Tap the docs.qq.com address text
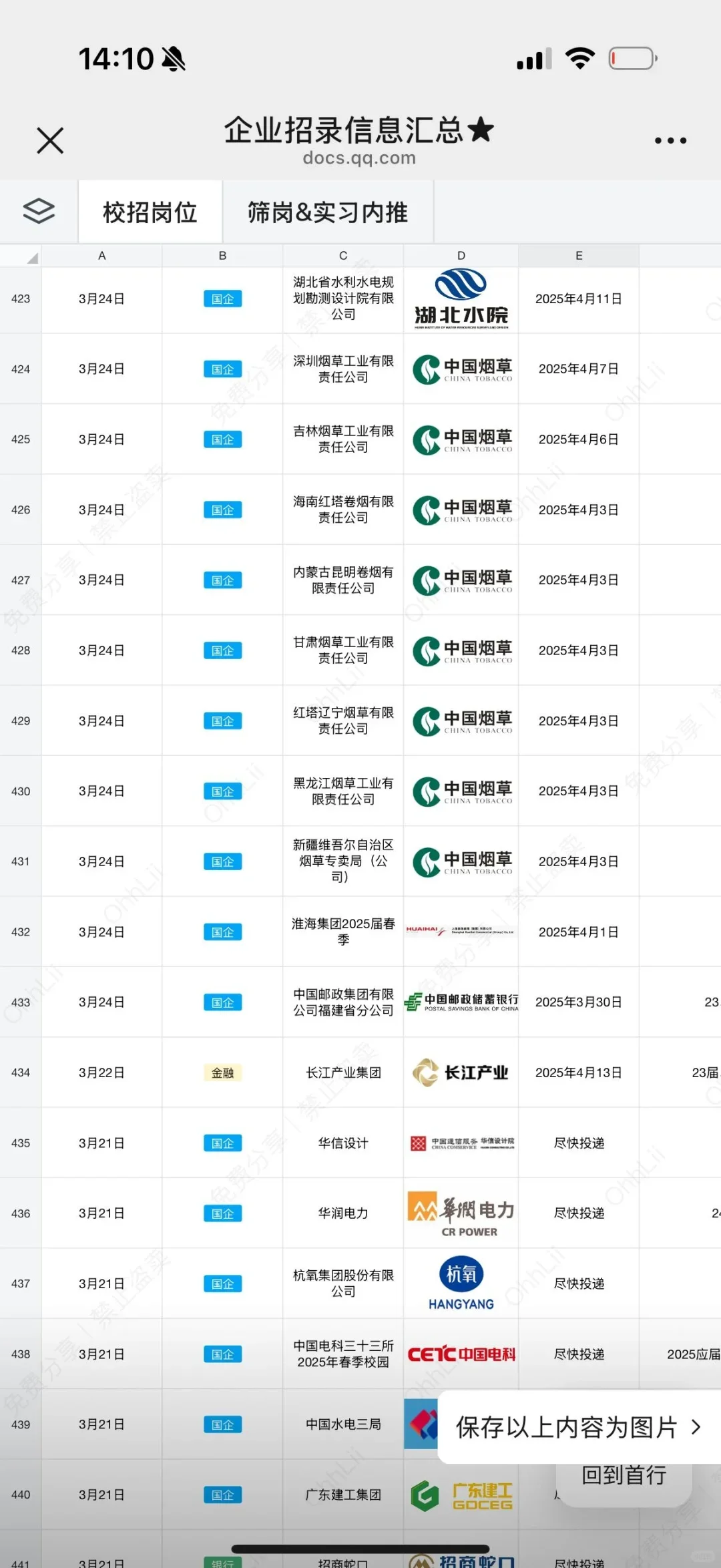This screenshot has height=1568, width=721. coord(359,158)
